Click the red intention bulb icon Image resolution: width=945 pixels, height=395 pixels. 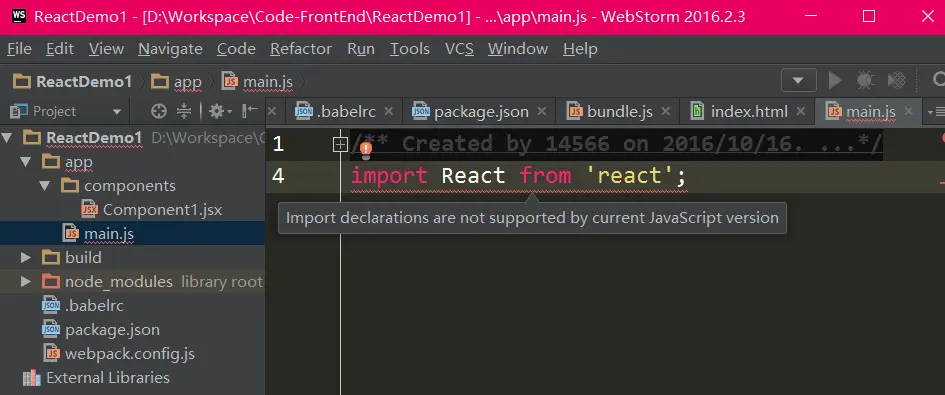click(x=366, y=149)
